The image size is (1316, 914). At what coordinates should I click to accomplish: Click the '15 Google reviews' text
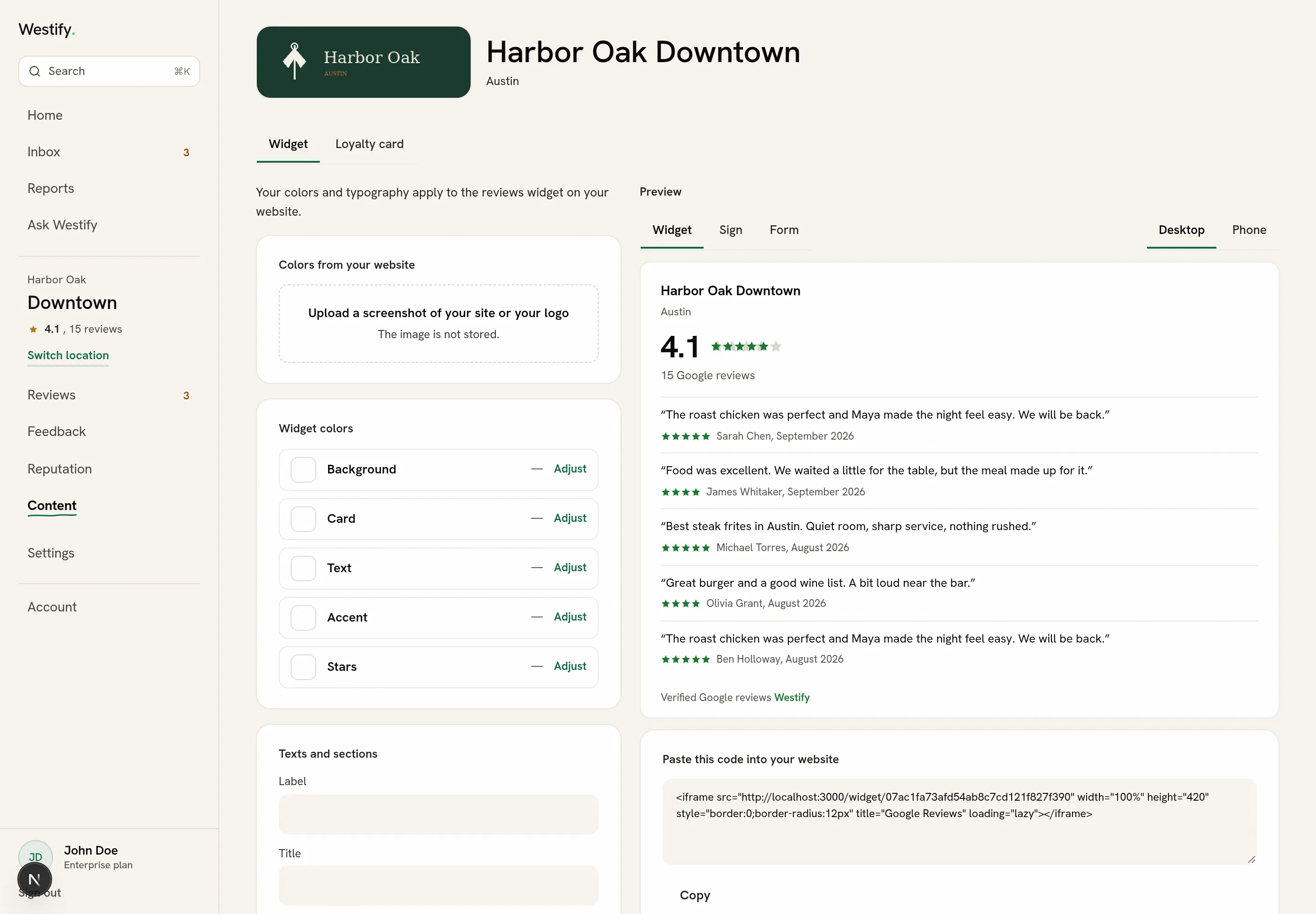tap(708, 376)
